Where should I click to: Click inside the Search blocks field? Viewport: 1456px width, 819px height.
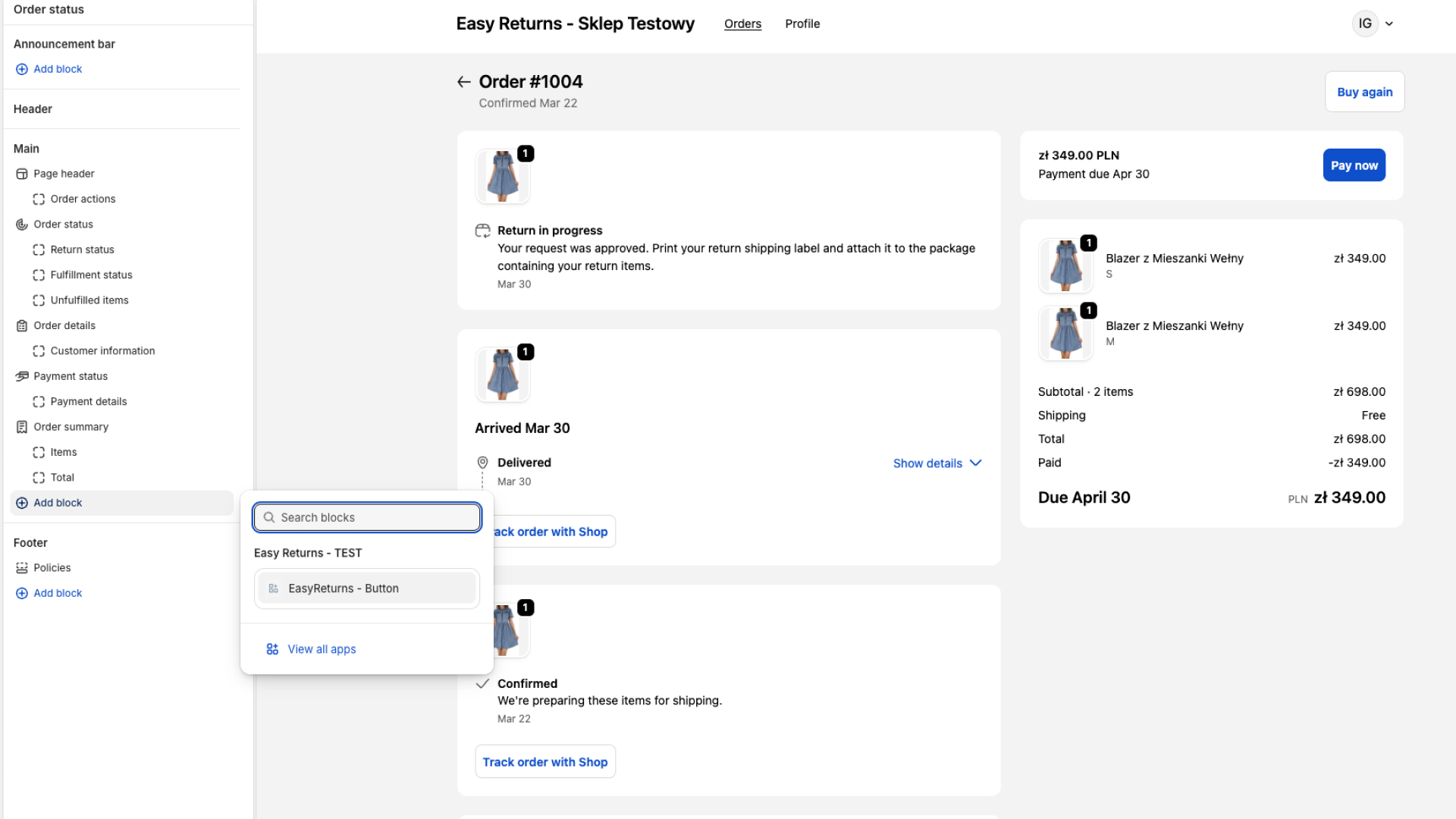coord(366,517)
